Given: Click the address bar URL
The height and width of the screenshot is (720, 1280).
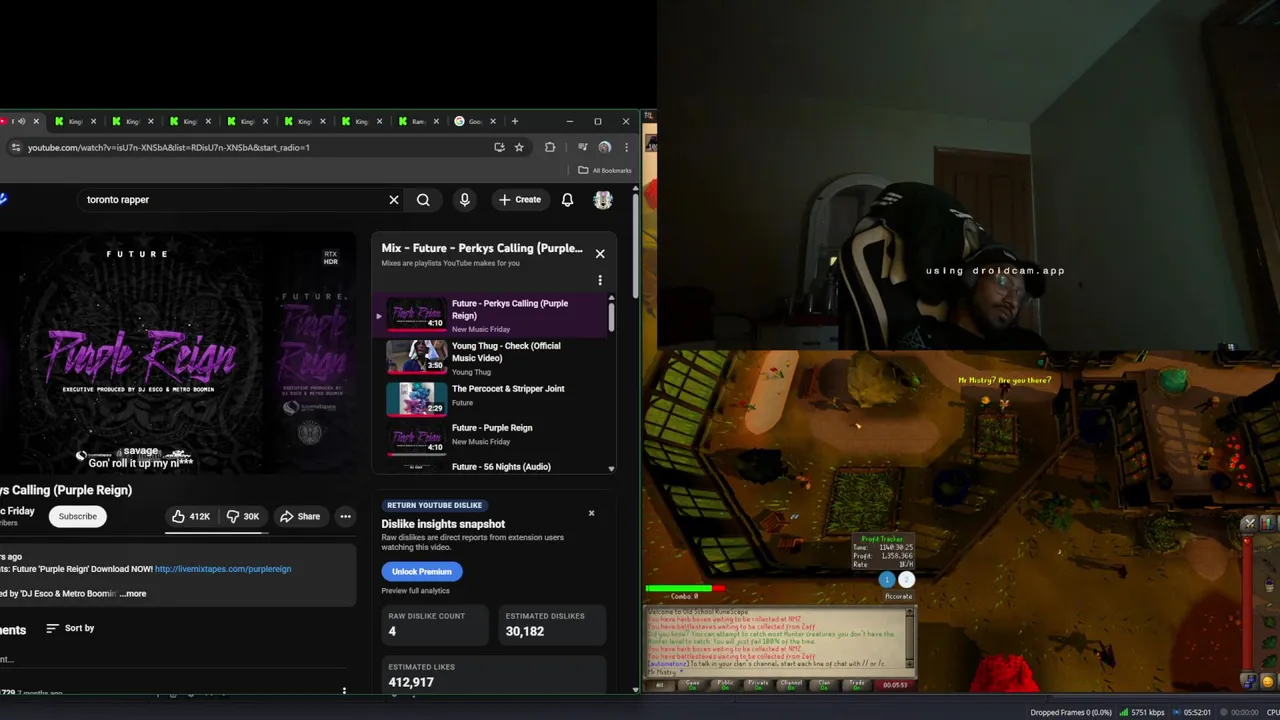Looking at the screenshot, I should click(x=169, y=147).
